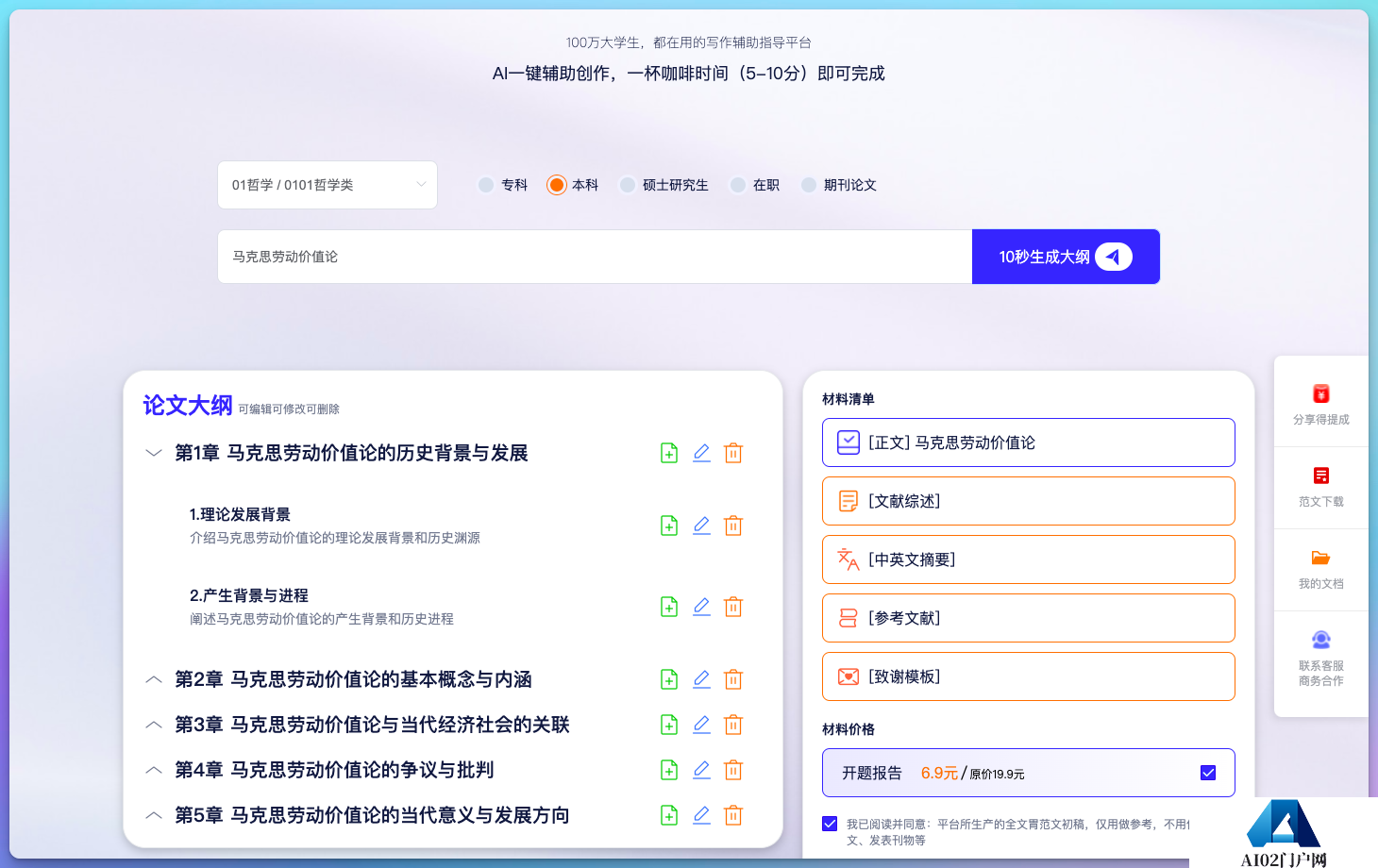Toggle the 开题报告 price checkbox
Viewport: 1378px width, 868px height.
1208,773
